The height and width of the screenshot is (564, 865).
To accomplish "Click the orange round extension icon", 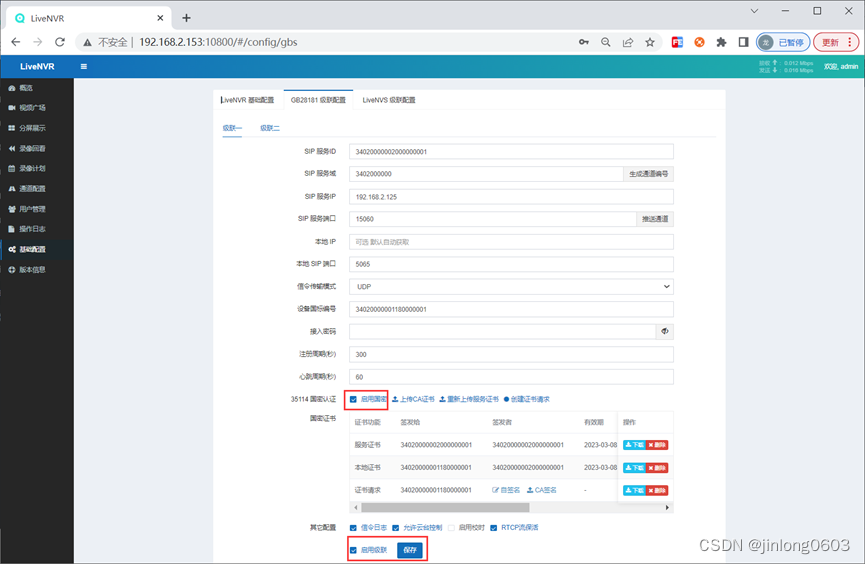I will tap(699, 42).
